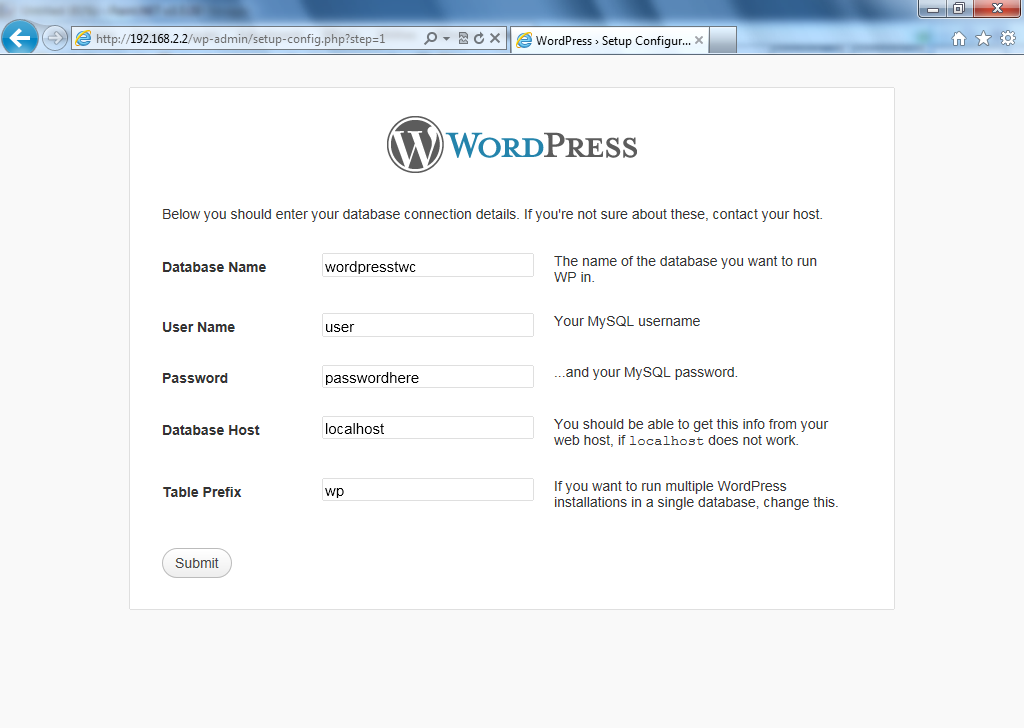Click 'Your MySQL username' description text
This screenshot has width=1024, height=728.
point(627,321)
